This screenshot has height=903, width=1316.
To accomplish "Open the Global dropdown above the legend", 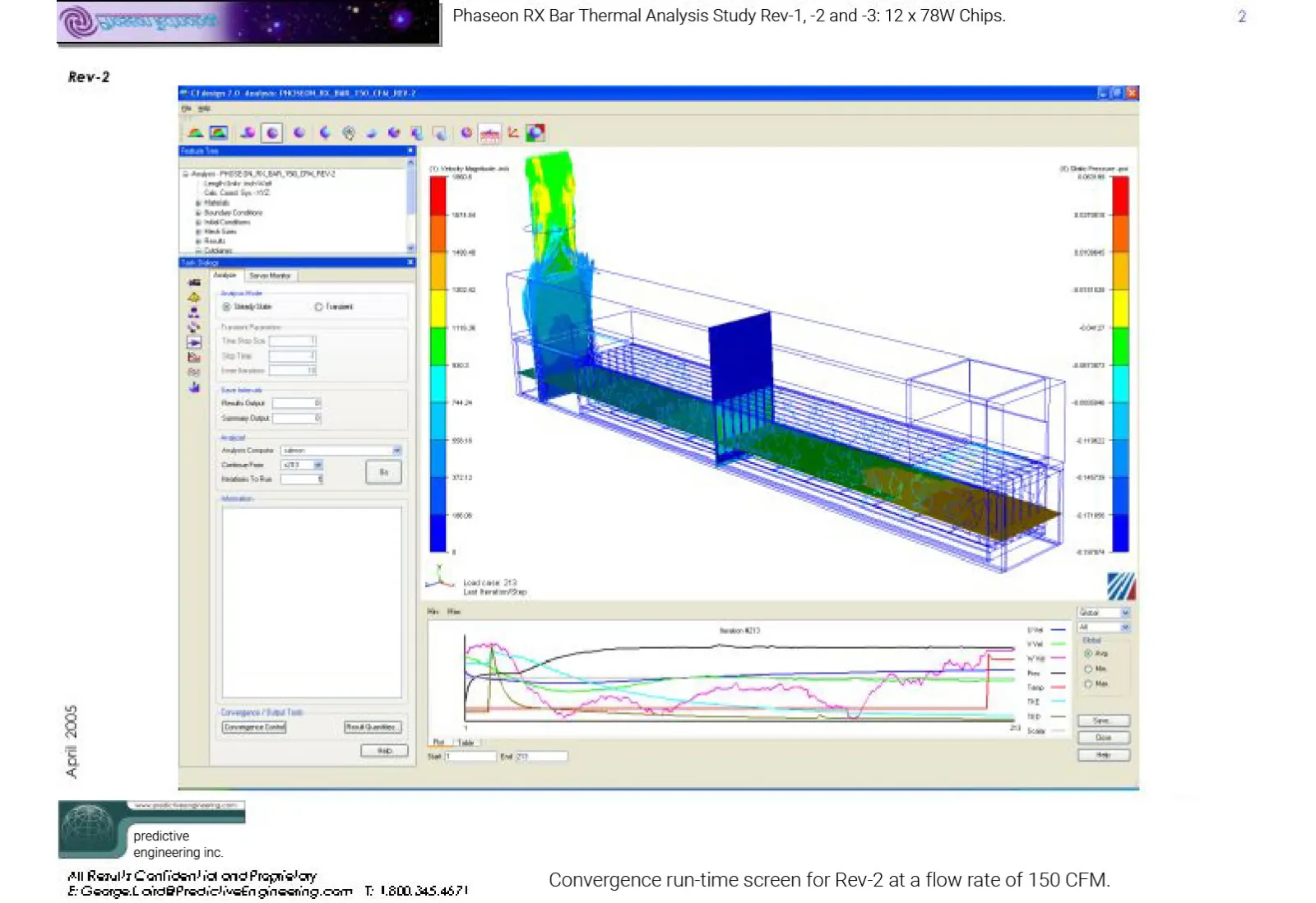I will [1126, 613].
